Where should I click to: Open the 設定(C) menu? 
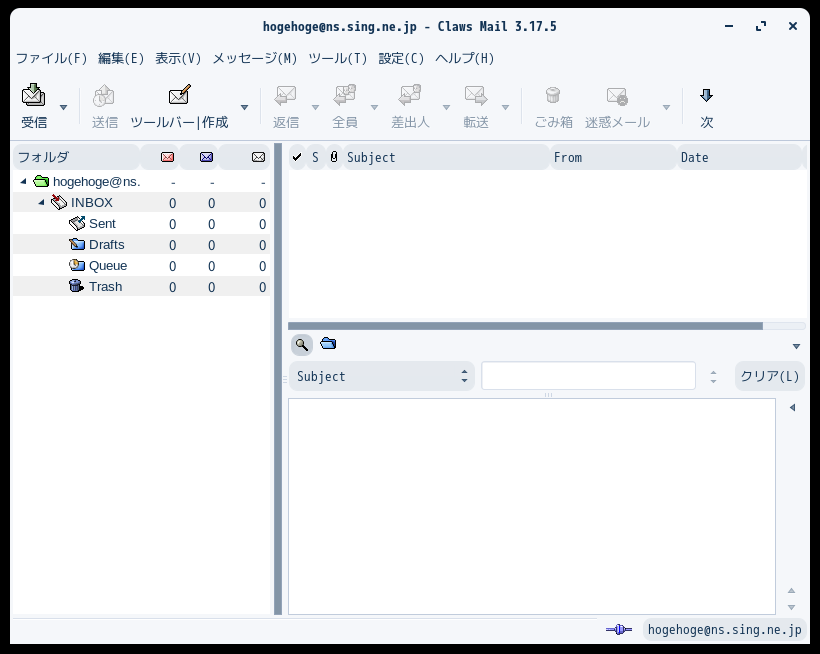pyautogui.click(x=401, y=58)
